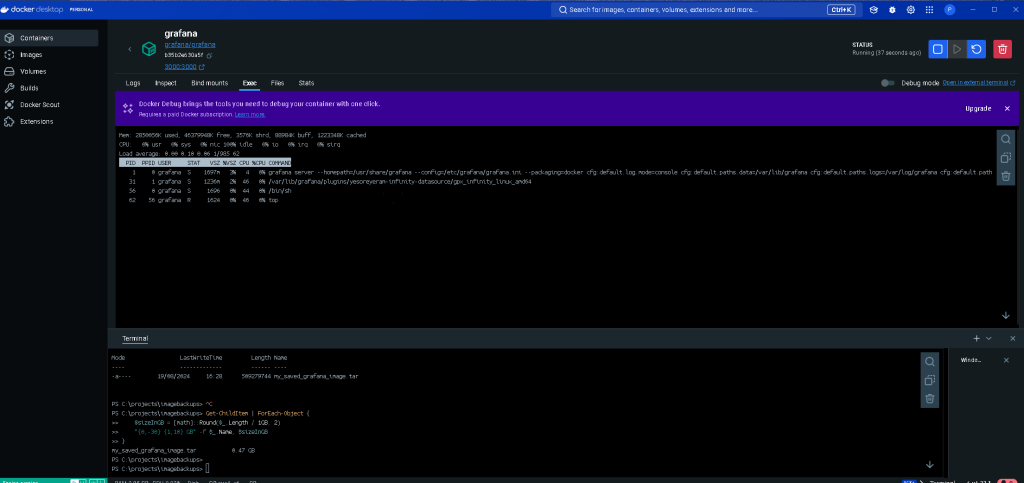1024x483 pixels.
Task: Close the Windows terminal session tab
Action: [x=1006, y=360]
